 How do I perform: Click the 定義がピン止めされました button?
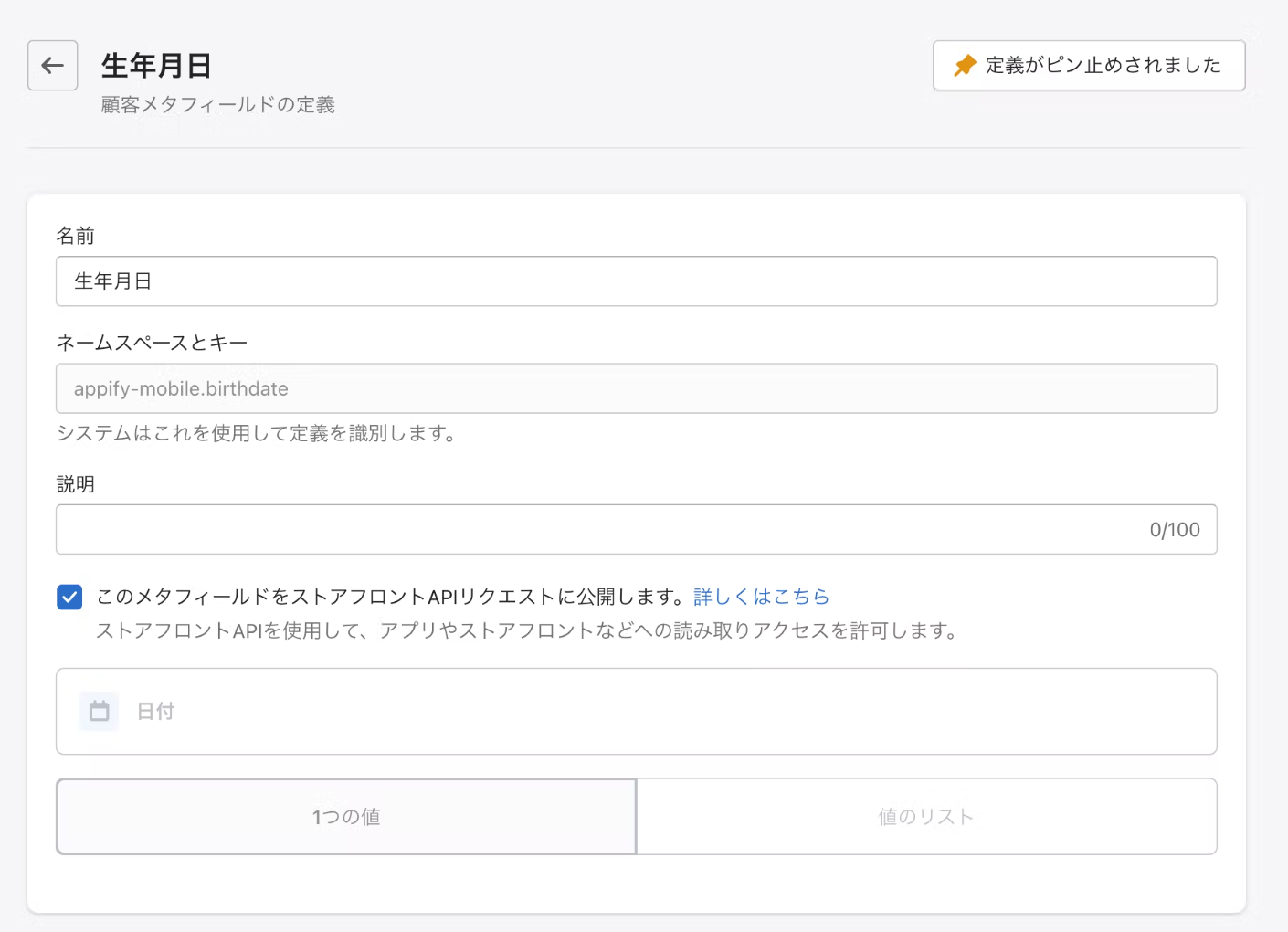click(x=1089, y=65)
